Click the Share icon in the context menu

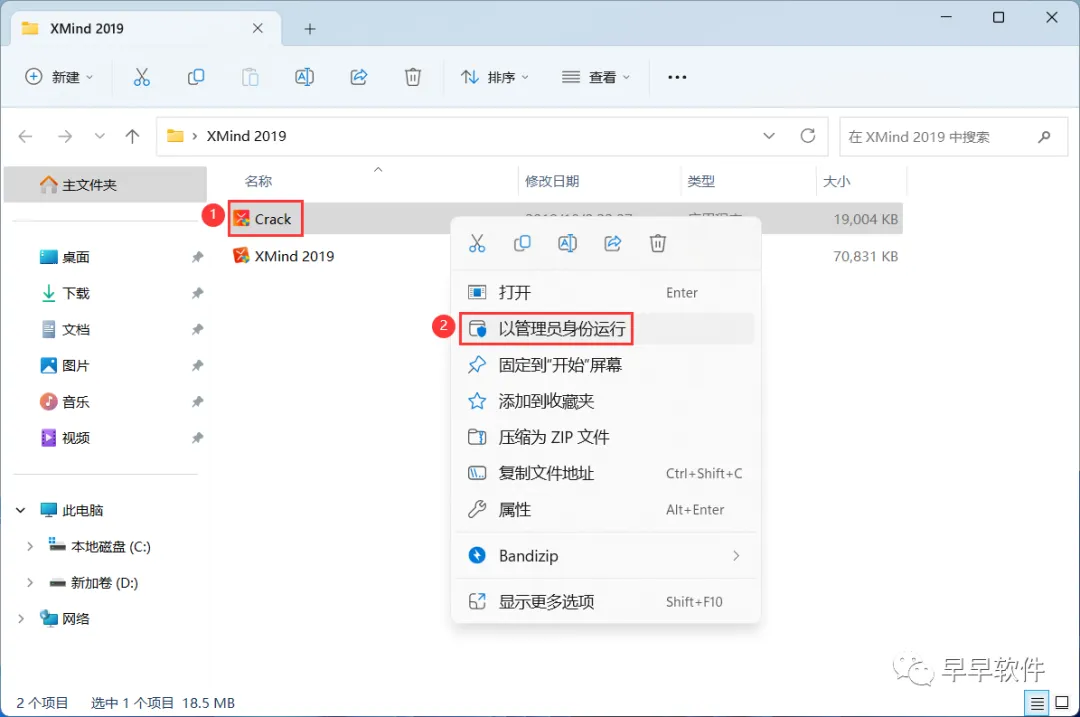[x=613, y=243]
